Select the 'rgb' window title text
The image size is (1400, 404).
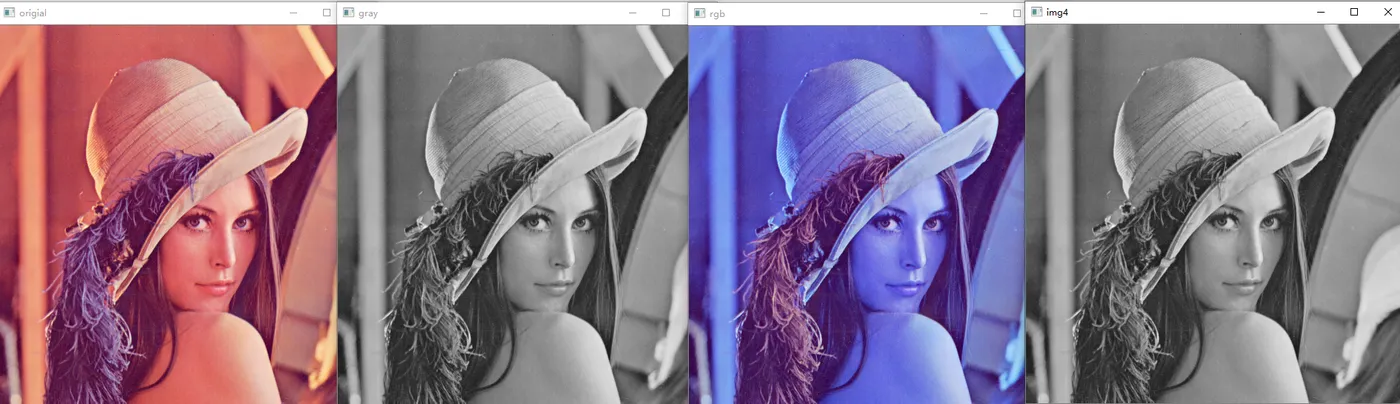point(717,14)
